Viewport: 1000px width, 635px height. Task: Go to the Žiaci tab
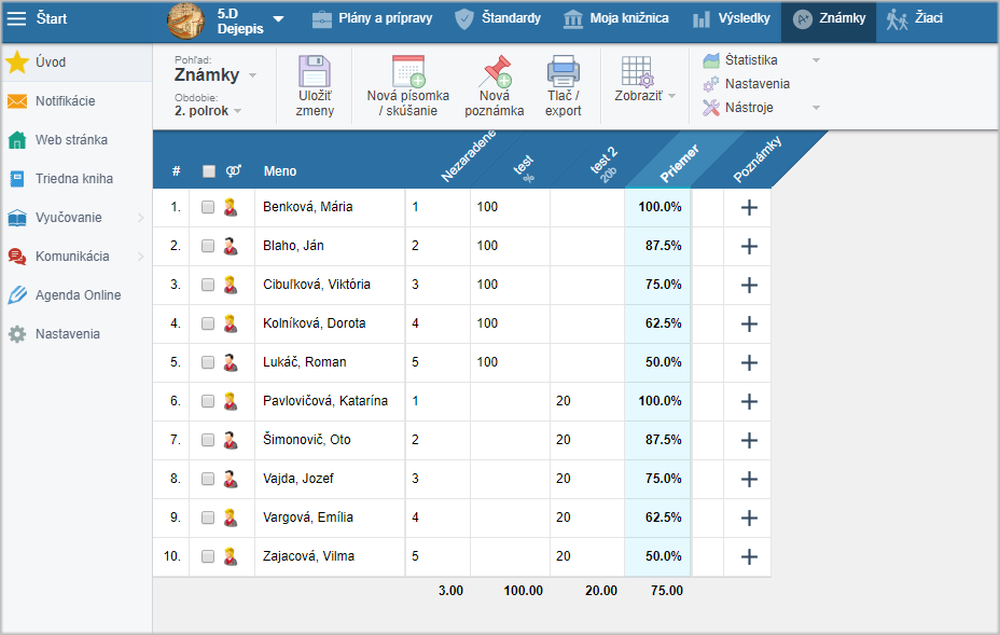[914, 19]
